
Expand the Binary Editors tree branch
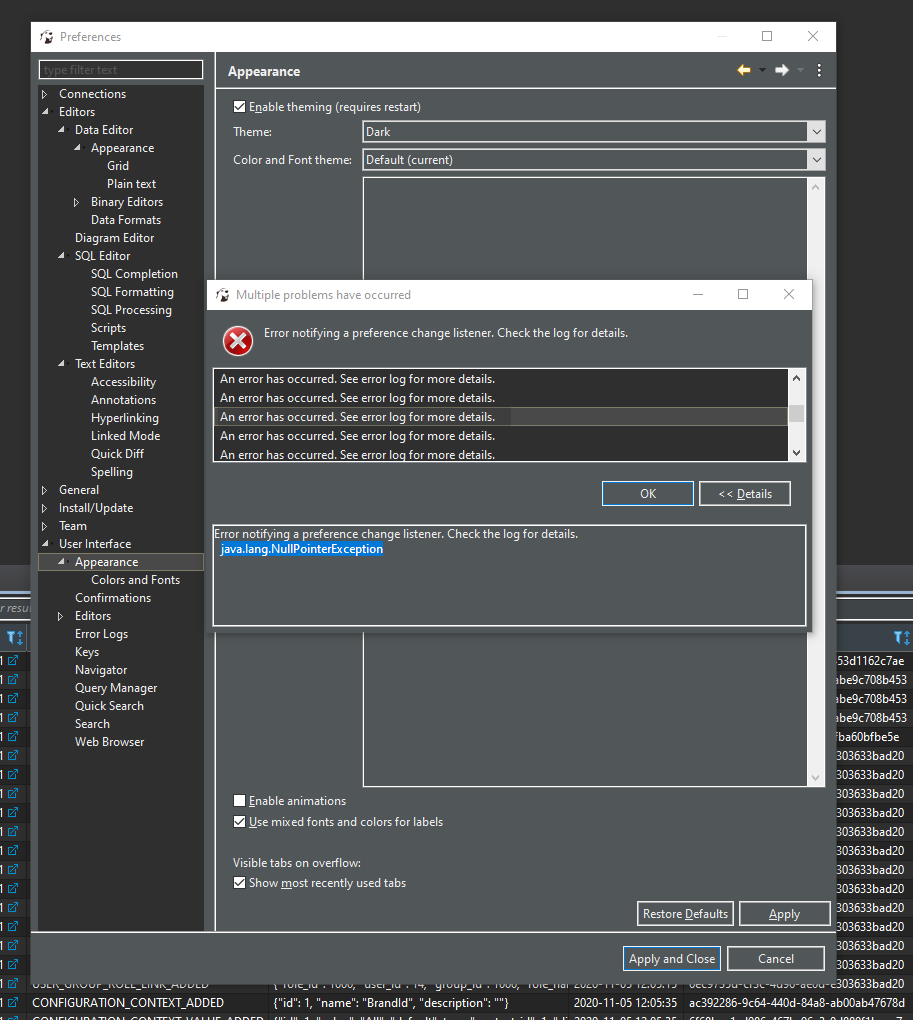(74, 201)
